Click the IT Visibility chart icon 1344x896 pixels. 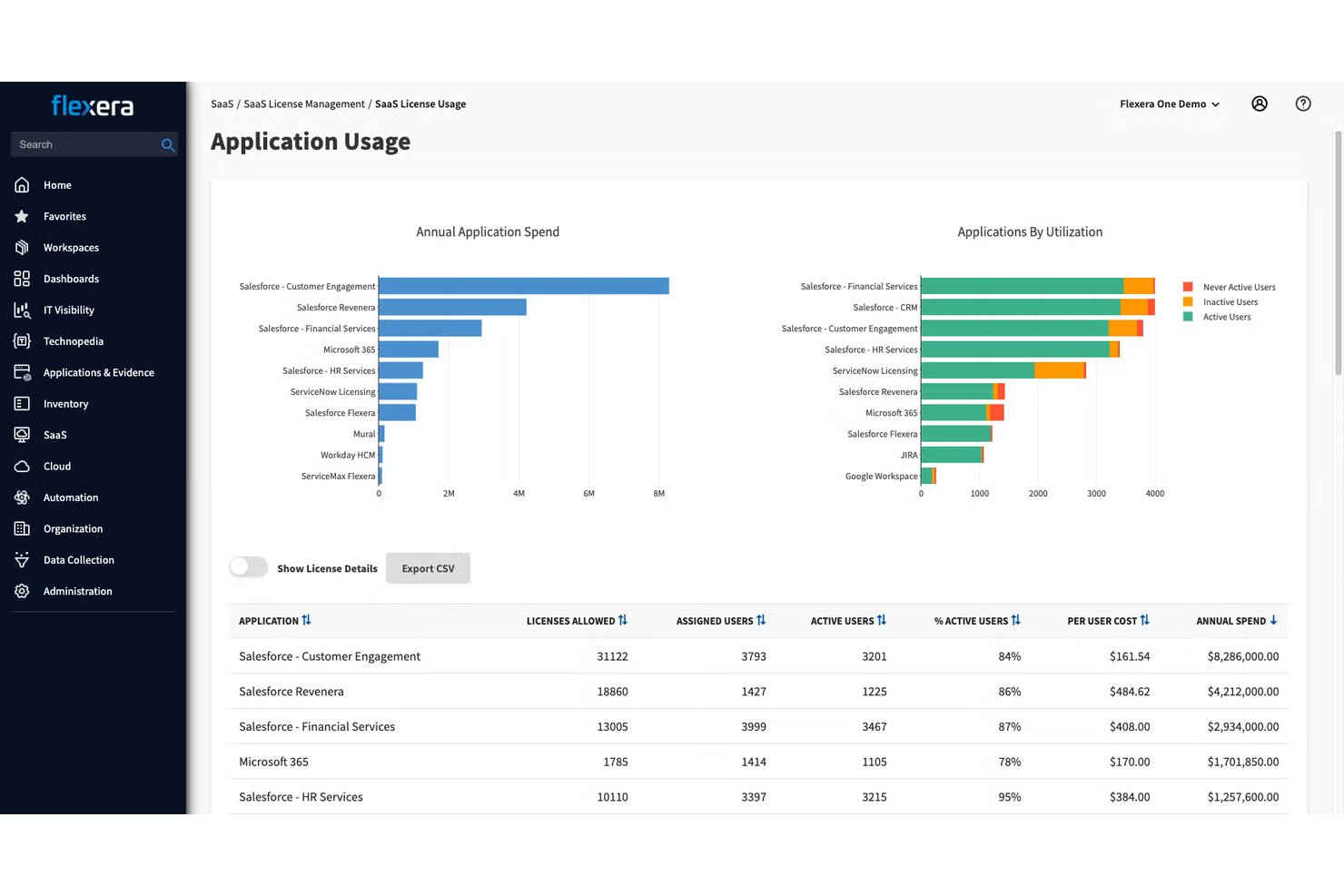tap(22, 310)
